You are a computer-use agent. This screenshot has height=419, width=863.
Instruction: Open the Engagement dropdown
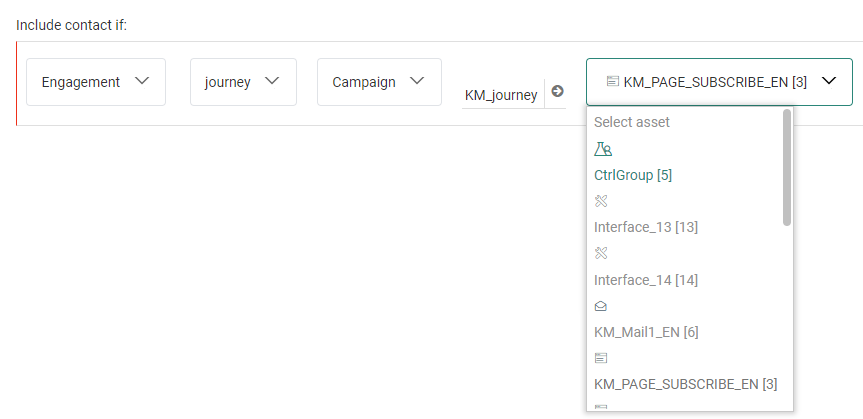pyautogui.click(x=96, y=82)
